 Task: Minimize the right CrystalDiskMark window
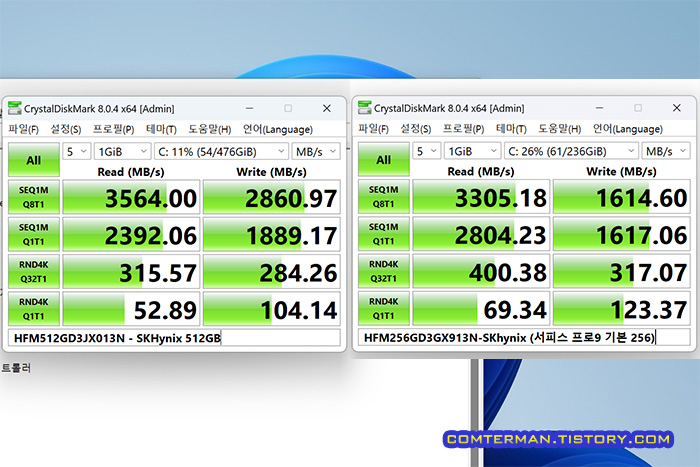[600, 108]
